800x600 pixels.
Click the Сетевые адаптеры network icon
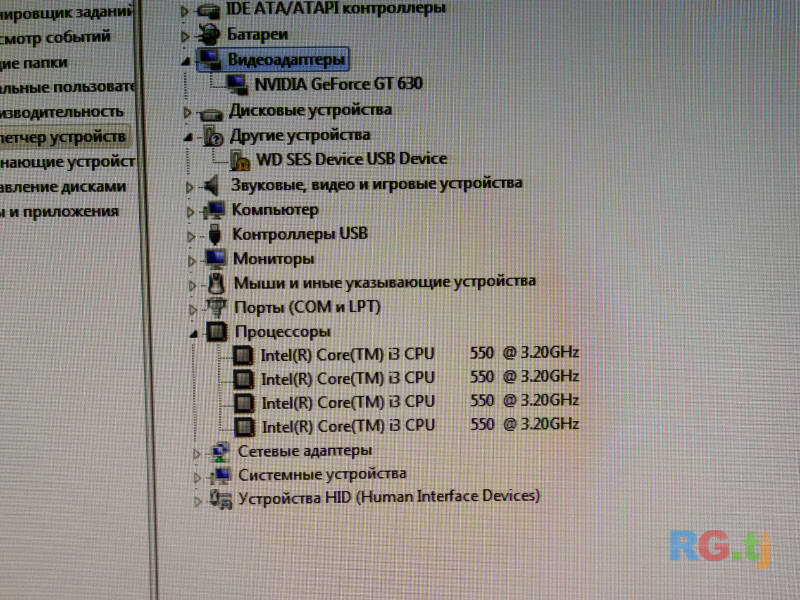tap(220, 452)
